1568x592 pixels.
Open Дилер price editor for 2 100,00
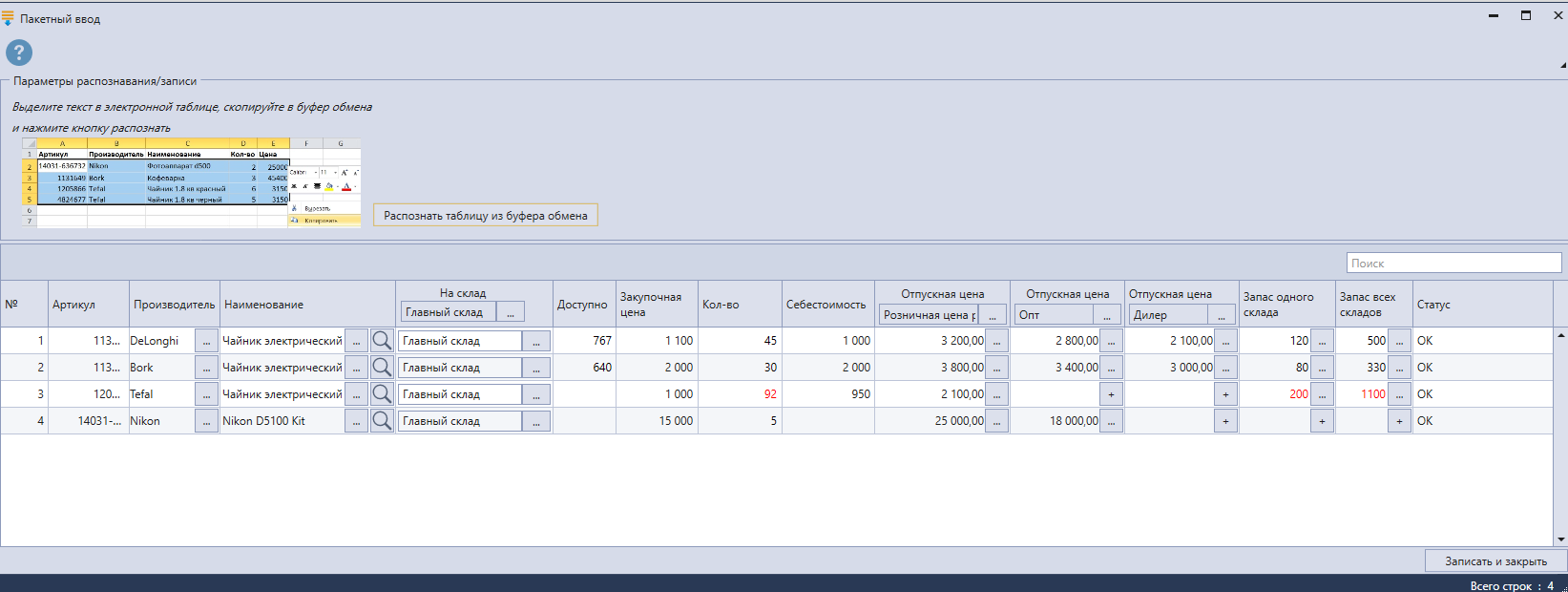[1225, 341]
